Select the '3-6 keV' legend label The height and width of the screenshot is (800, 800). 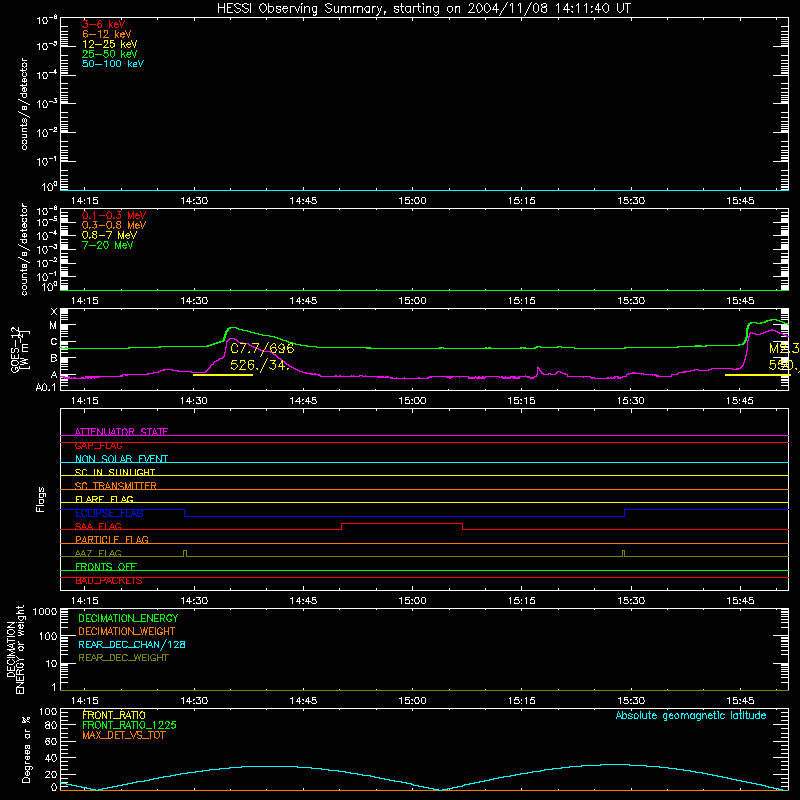point(103,24)
